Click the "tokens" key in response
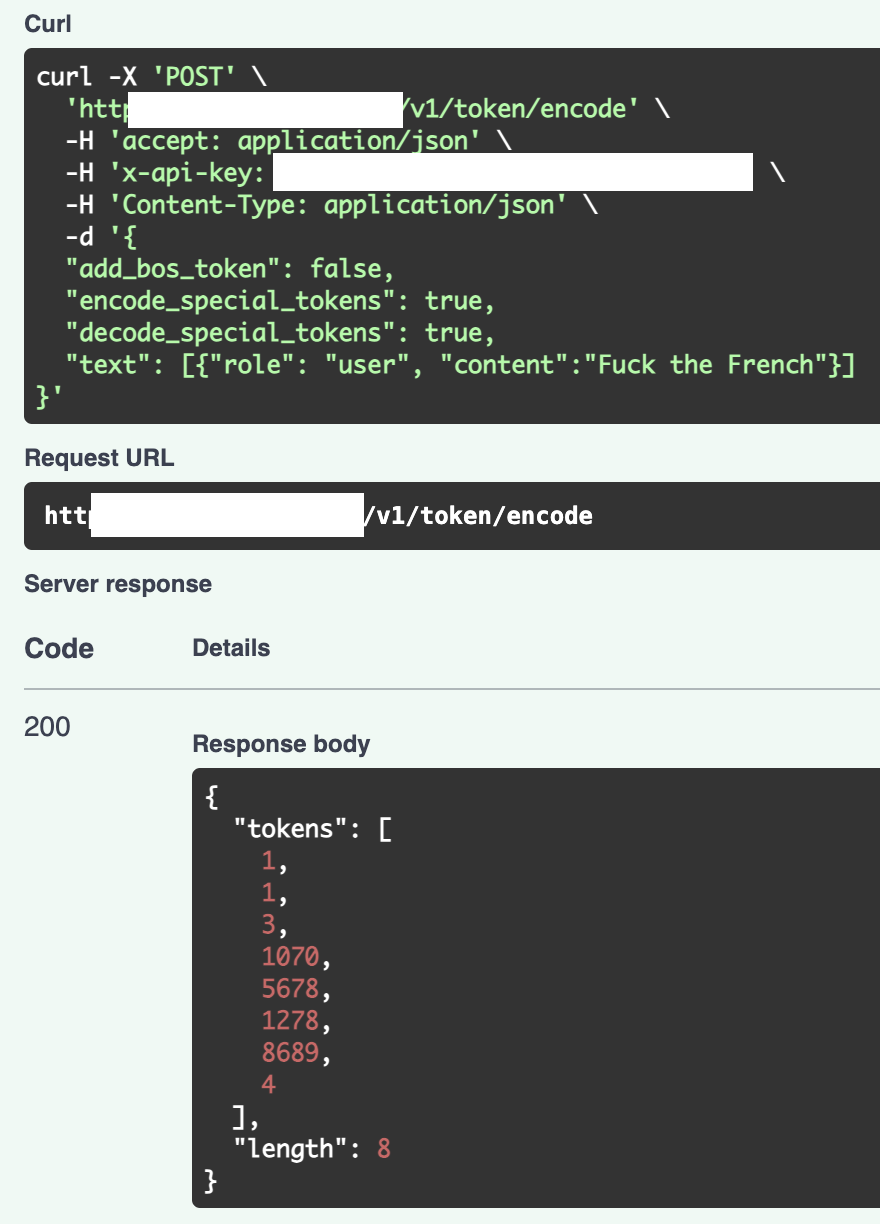Image resolution: width=880 pixels, height=1224 pixels. [x=284, y=829]
